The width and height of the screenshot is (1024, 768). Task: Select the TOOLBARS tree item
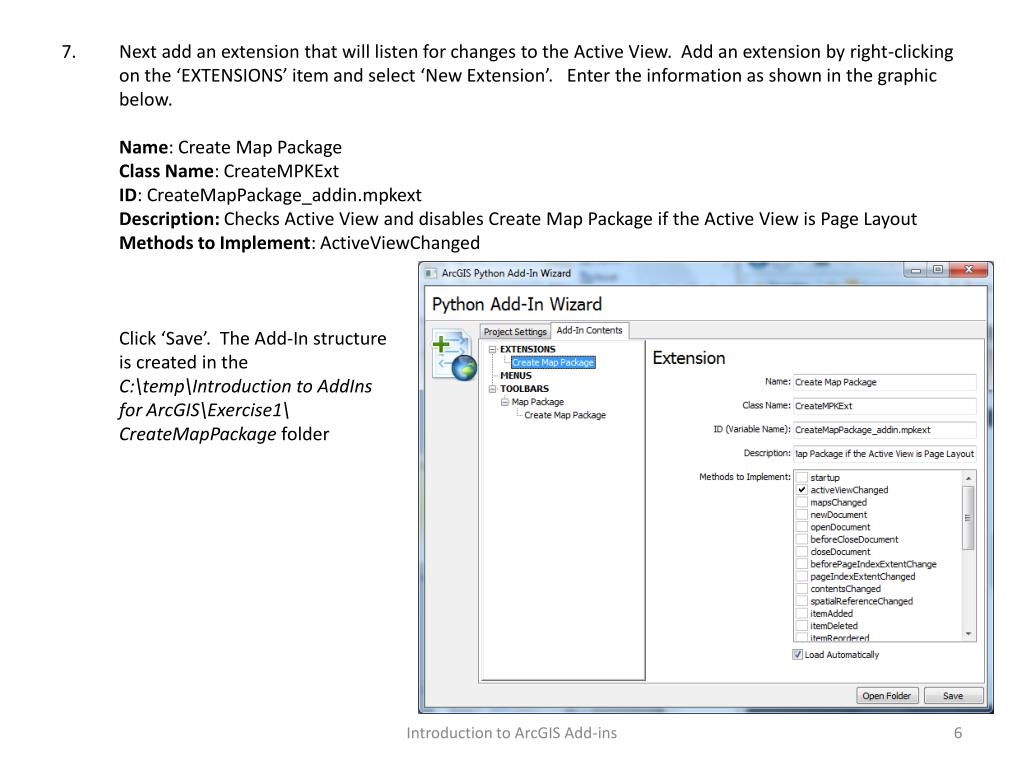(524, 389)
